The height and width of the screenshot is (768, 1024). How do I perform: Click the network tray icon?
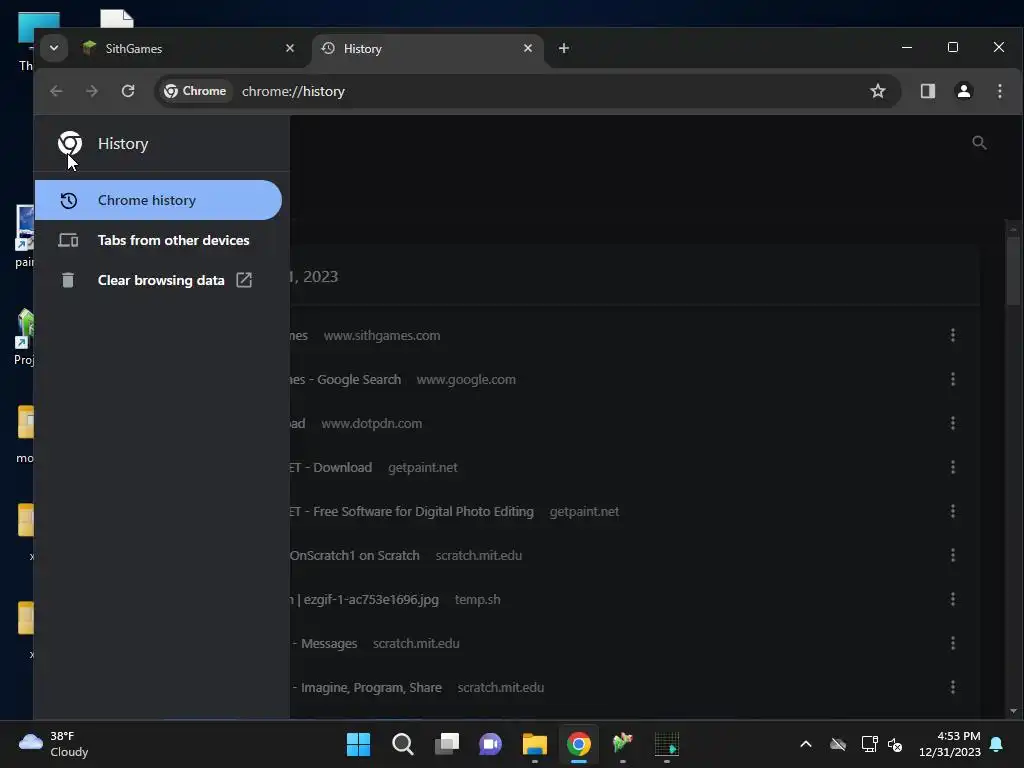point(869,744)
